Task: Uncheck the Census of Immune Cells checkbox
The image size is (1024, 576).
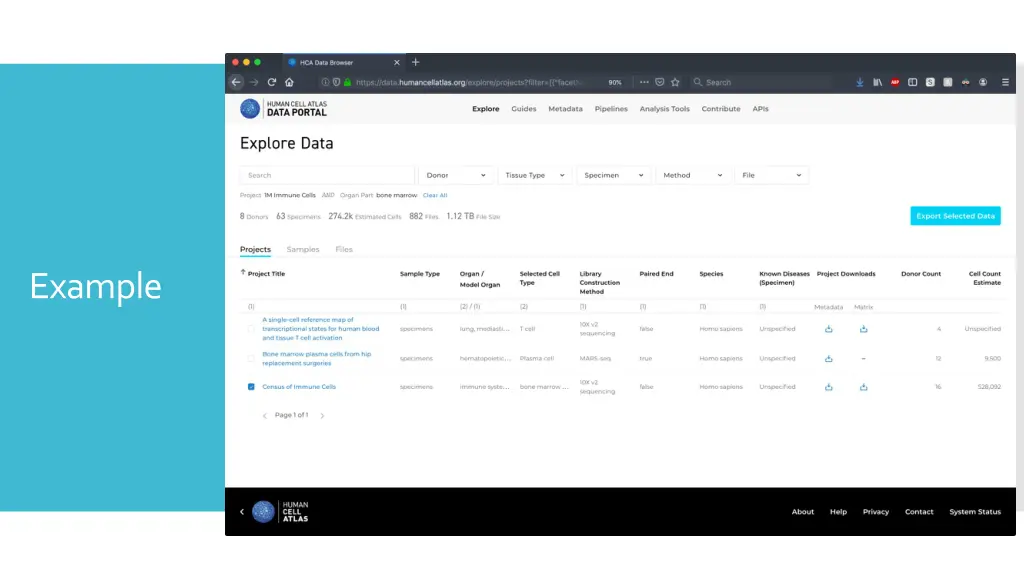Action: coord(251,387)
